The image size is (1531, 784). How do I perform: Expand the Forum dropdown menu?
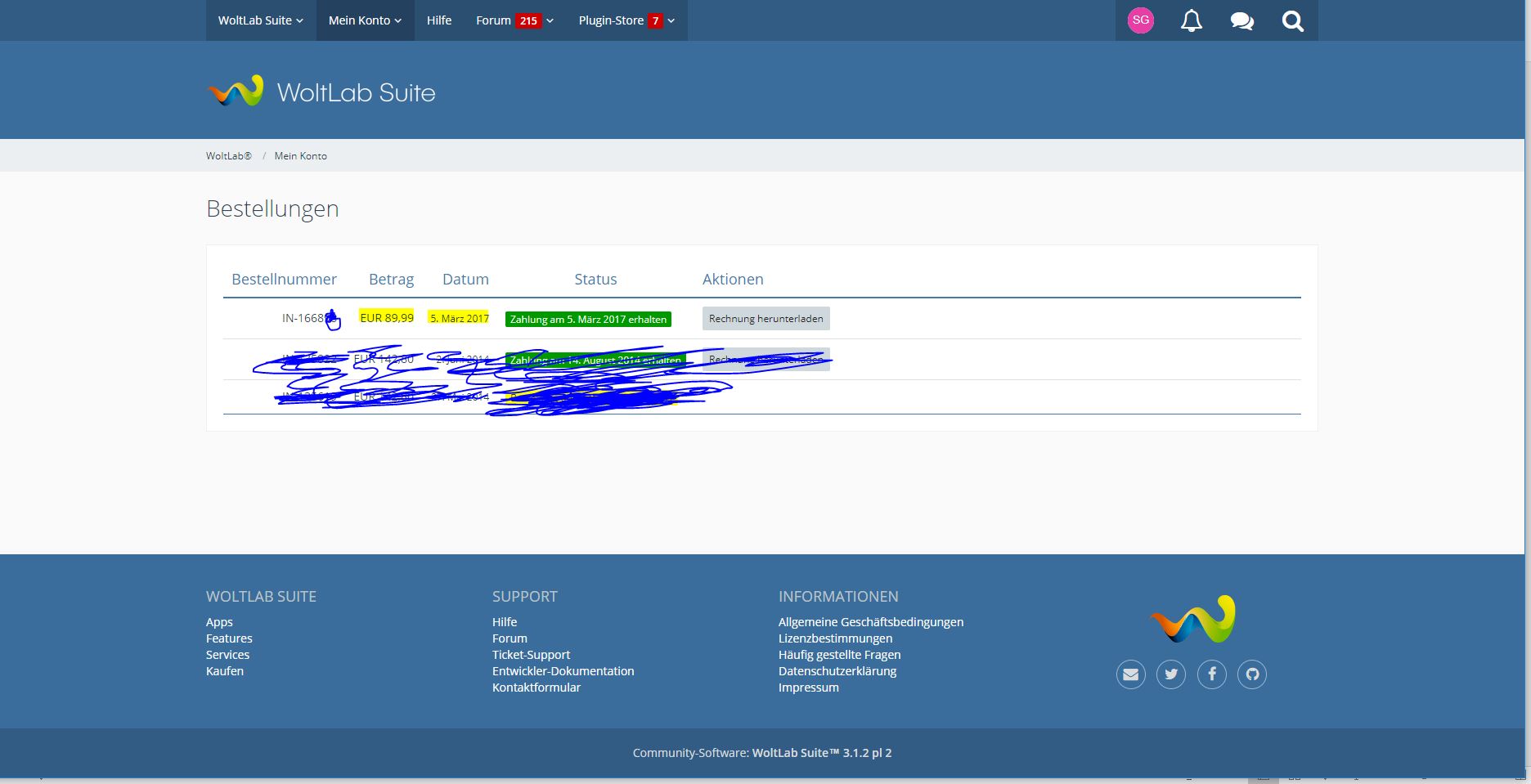(514, 20)
